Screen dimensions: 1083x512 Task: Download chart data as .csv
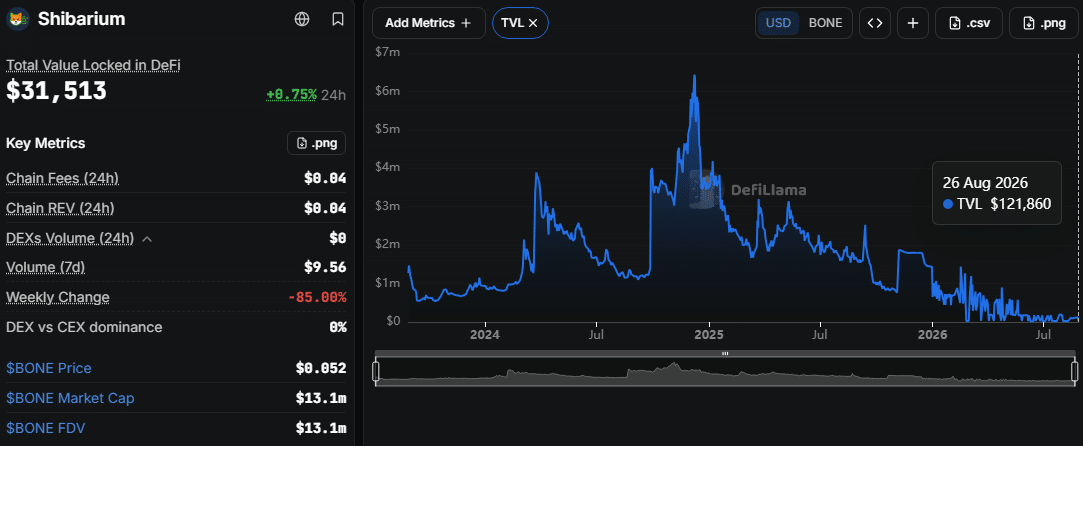(x=968, y=23)
